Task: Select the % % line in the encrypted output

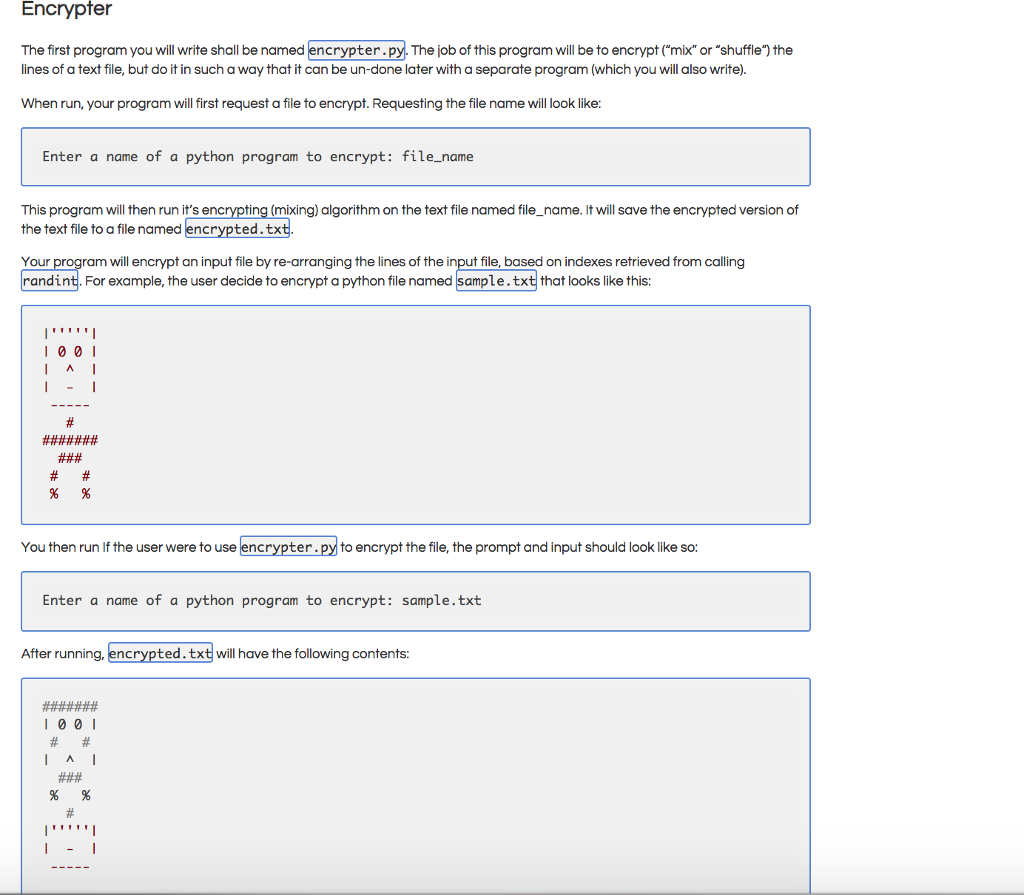Action: coord(69,795)
